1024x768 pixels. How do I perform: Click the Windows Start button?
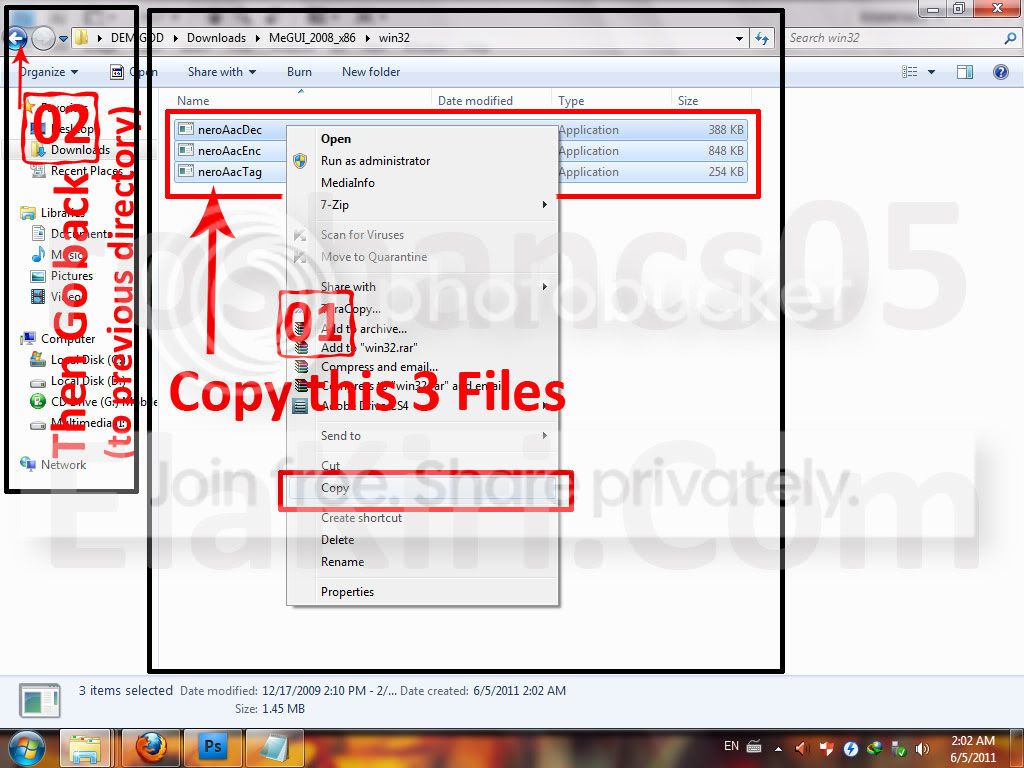pos(26,748)
